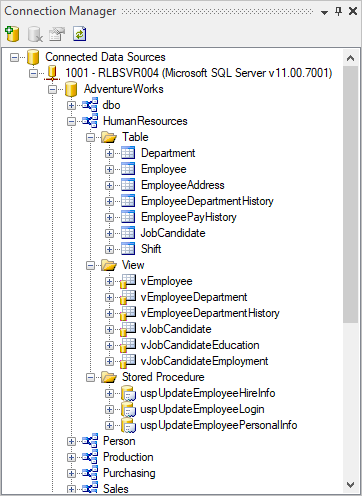The width and height of the screenshot is (362, 496).
Task: Click the Table folder icon
Action: [x=109, y=137]
